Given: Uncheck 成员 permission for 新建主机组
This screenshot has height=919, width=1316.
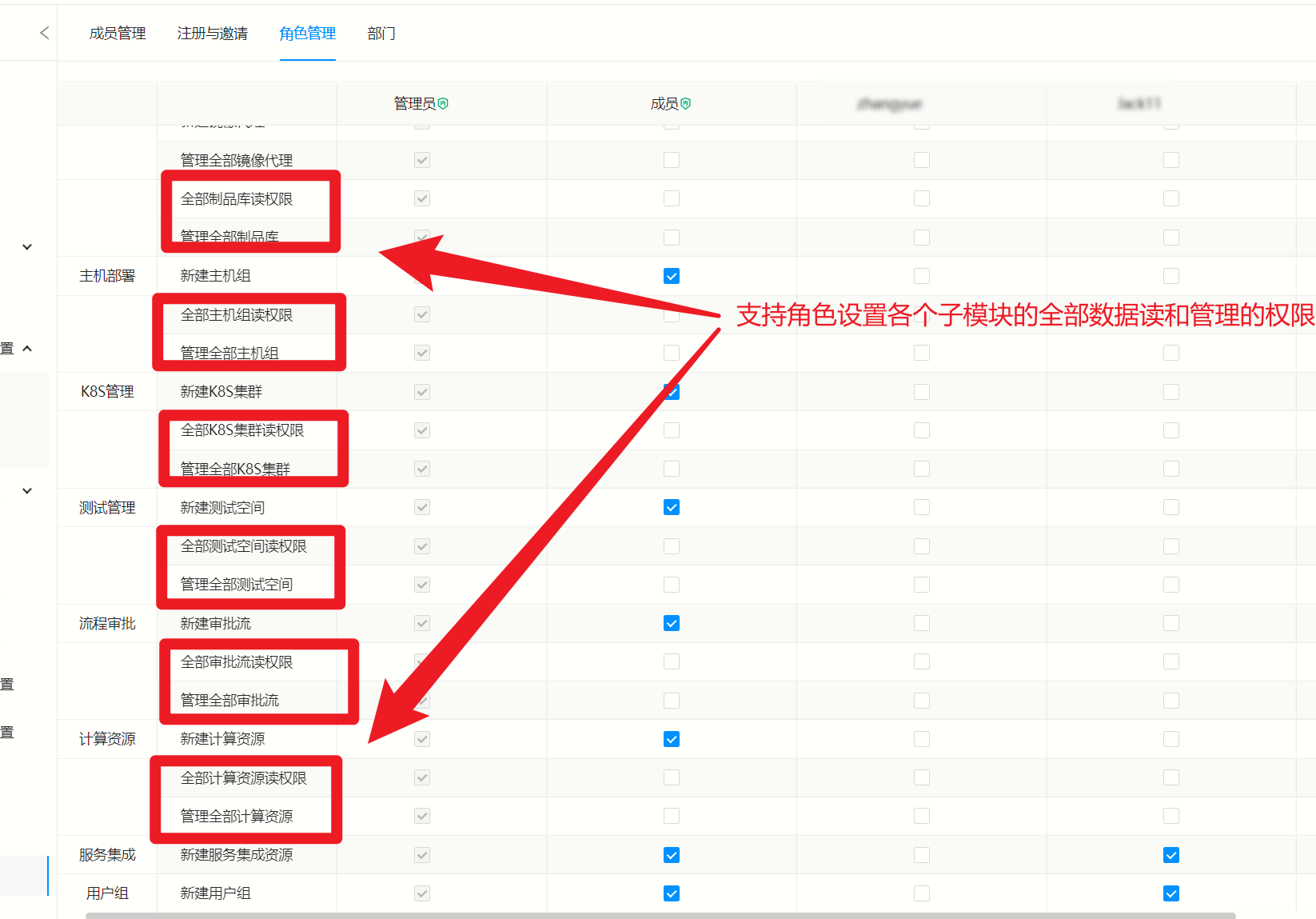Looking at the screenshot, I should tap(671, 275).
